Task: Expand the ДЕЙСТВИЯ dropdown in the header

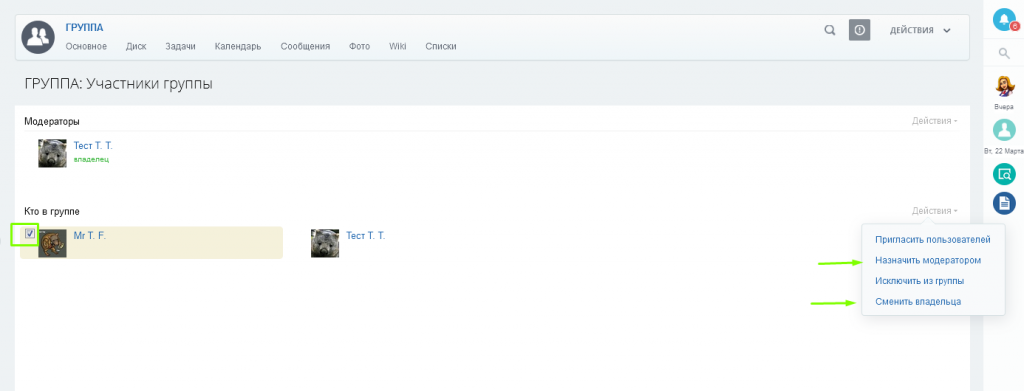Action: point(920,30)
